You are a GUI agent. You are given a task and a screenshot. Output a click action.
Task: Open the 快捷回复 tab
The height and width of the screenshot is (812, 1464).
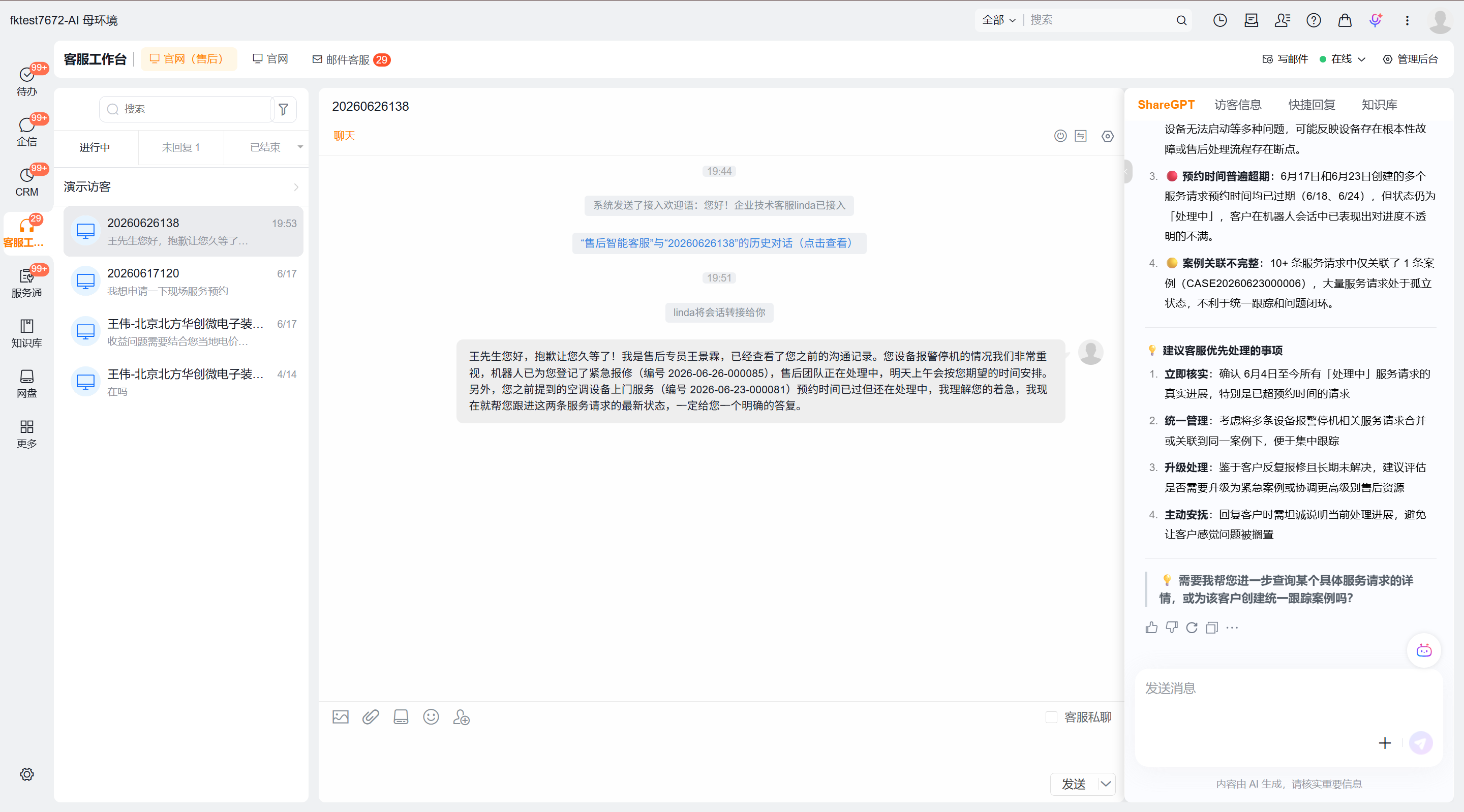coord(1311,105)
